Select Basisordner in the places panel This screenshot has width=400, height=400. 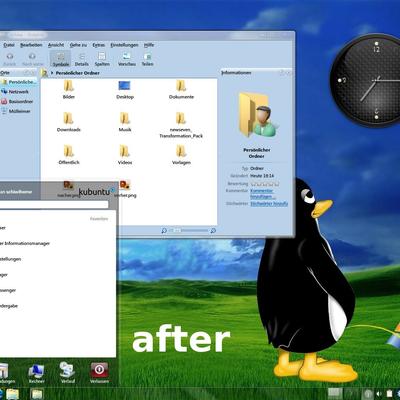pos(17,101)
